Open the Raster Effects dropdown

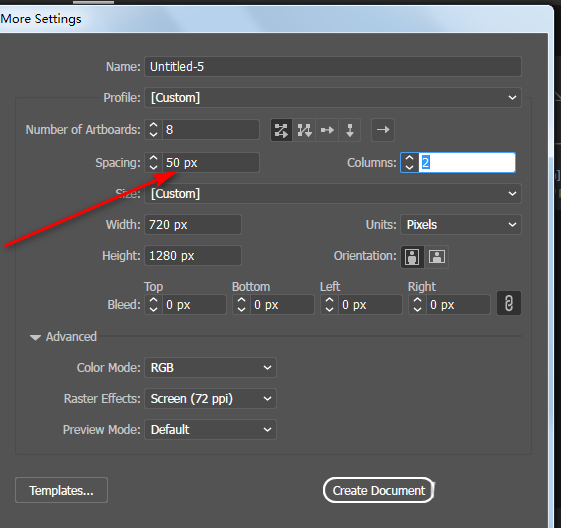tap(210, 399)
